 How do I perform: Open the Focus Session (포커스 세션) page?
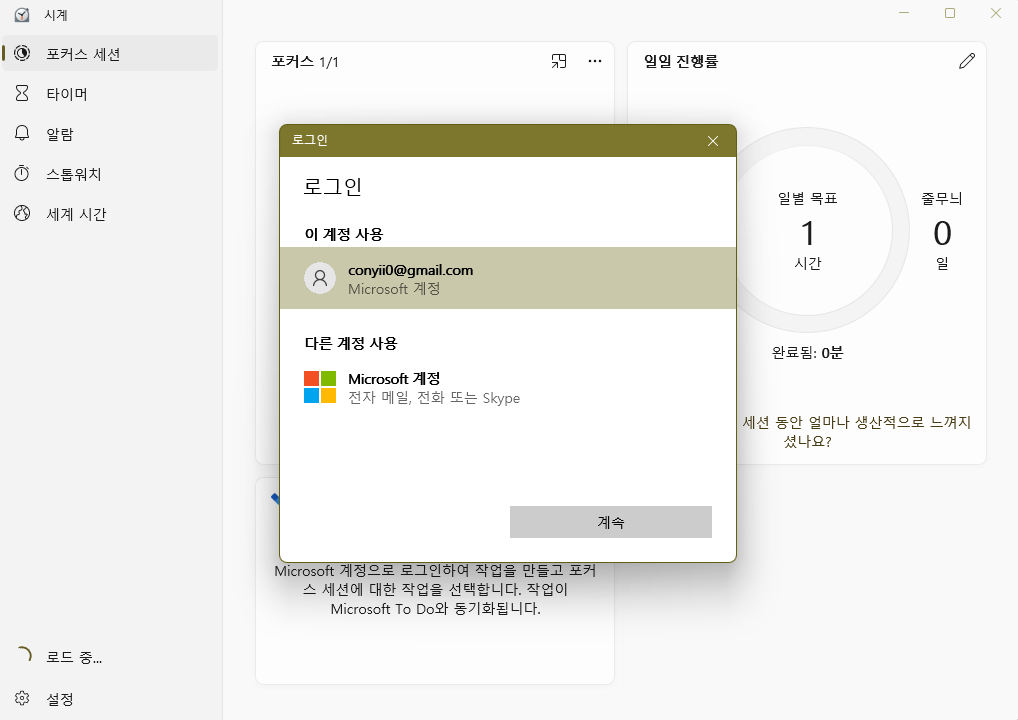tap(110, 53)
